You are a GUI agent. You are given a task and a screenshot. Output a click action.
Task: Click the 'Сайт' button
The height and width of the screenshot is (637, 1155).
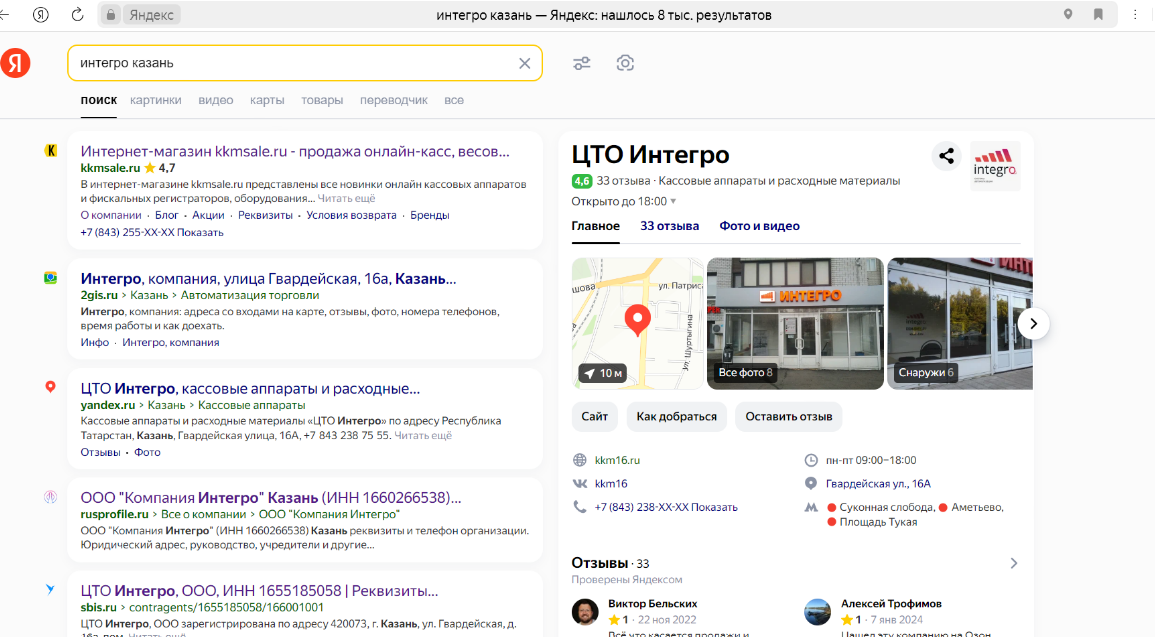coord(594,417)
